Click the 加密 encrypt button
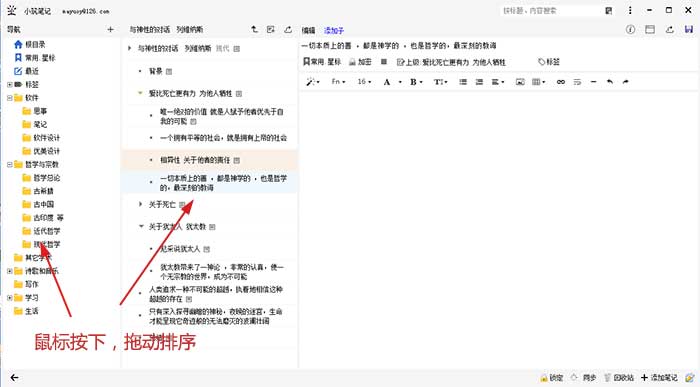Image resolution: width=700 pixels, height=387 pixels. [360, 62]
